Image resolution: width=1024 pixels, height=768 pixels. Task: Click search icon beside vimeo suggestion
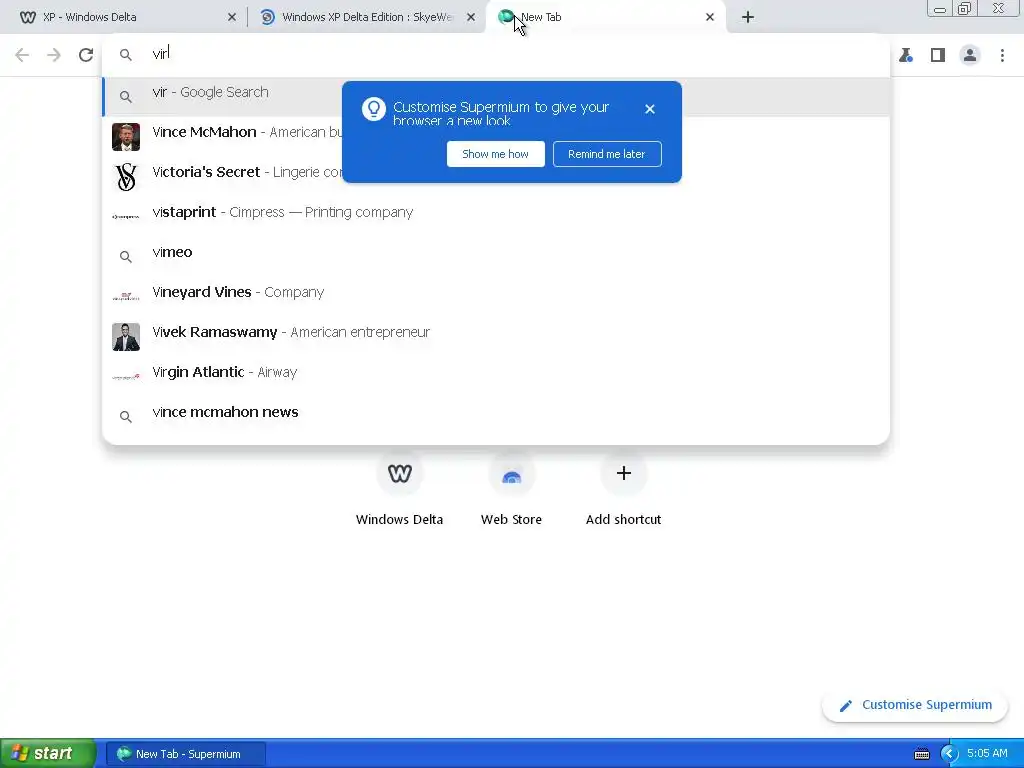point(125,257)
